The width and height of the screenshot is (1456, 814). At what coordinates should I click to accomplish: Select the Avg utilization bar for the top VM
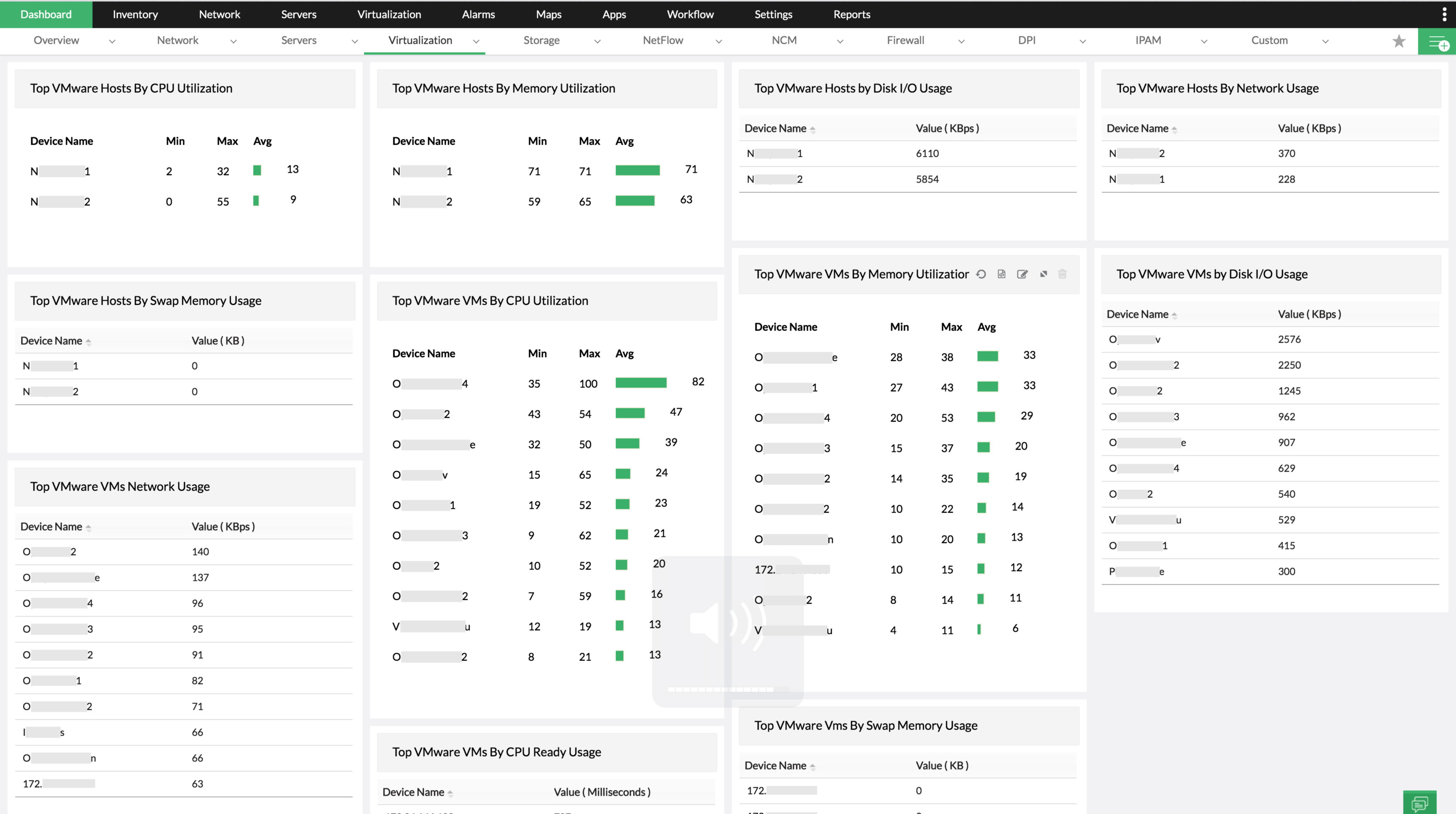coord(641,383)
